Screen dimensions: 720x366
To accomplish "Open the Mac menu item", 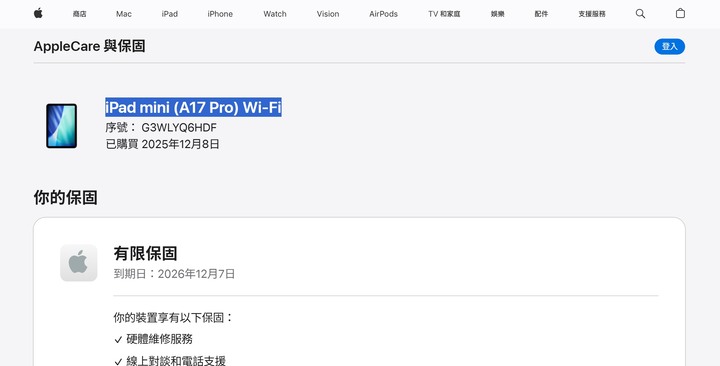I will coord(124,14).
